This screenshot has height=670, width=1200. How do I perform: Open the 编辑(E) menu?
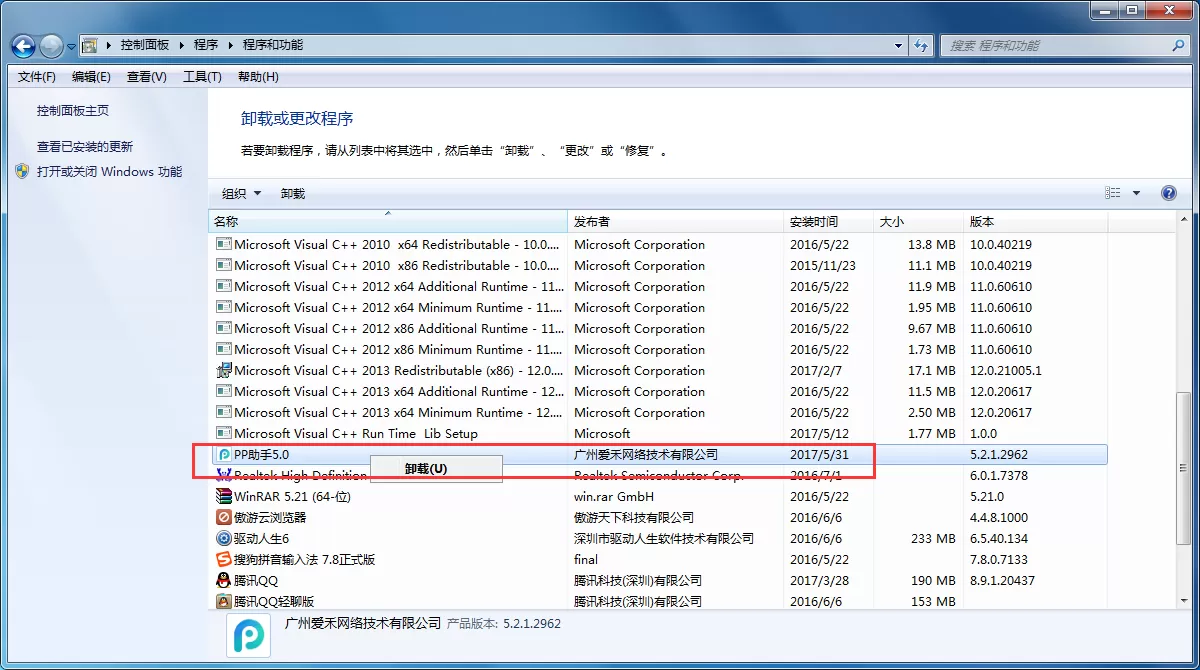tap(91, 77)
